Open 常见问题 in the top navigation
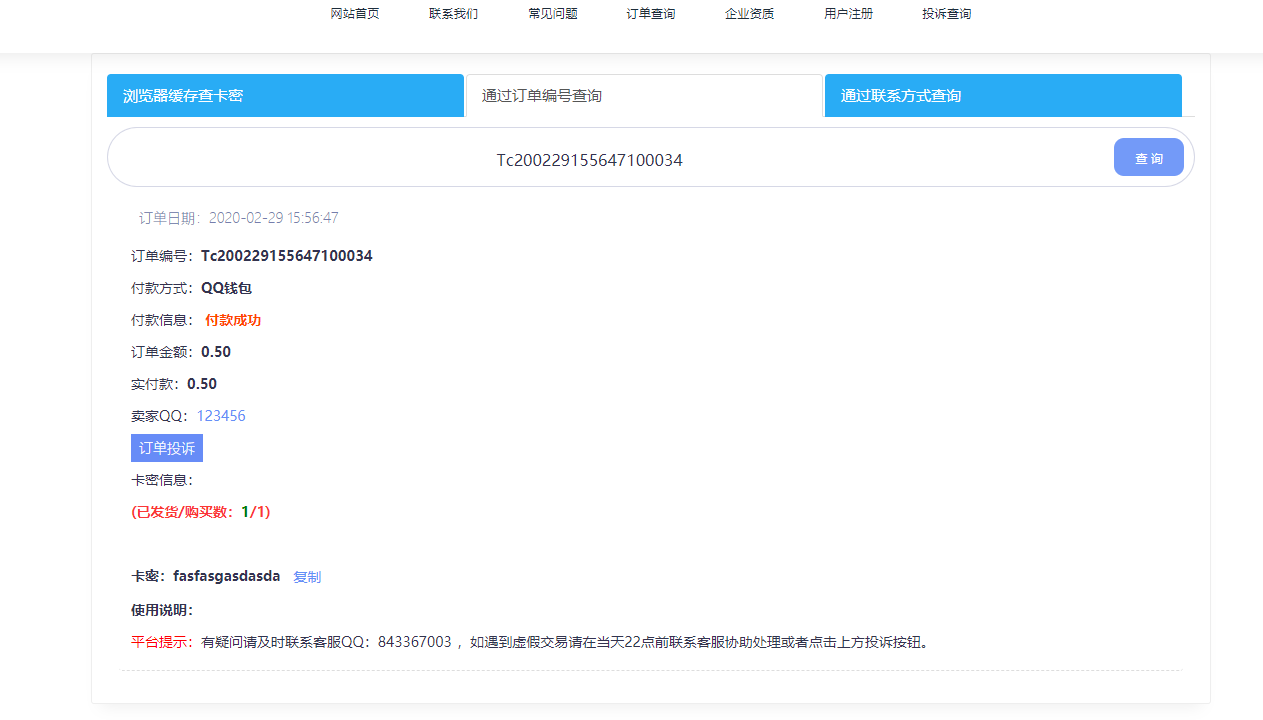Screen dimensions: 1263x720 (x=553, y=14)
